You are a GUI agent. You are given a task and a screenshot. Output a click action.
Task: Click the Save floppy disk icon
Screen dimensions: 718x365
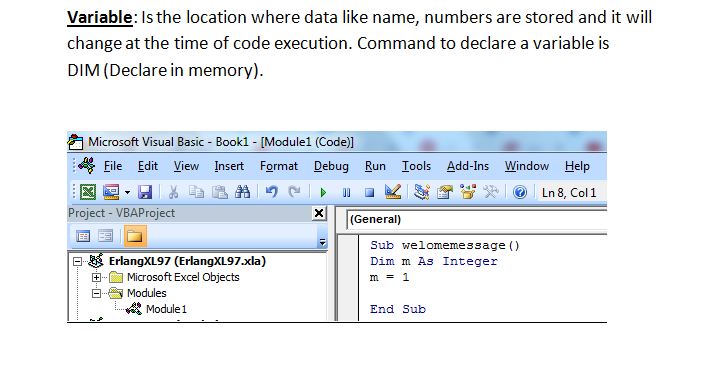click(145, 192)
